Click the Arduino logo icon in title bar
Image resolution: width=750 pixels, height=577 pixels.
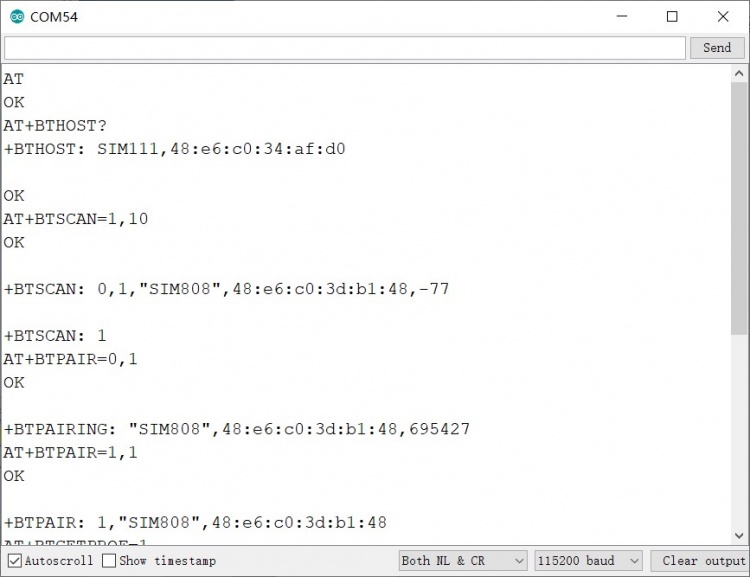[17, 17]
